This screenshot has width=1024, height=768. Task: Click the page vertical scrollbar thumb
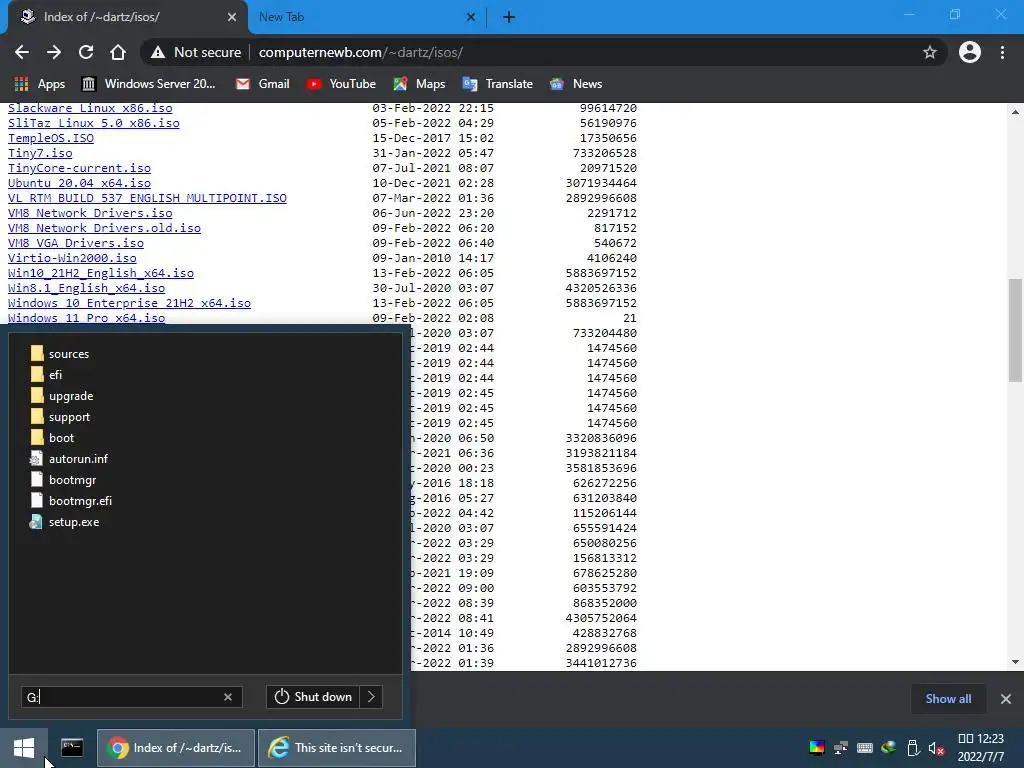point(1015,330)
